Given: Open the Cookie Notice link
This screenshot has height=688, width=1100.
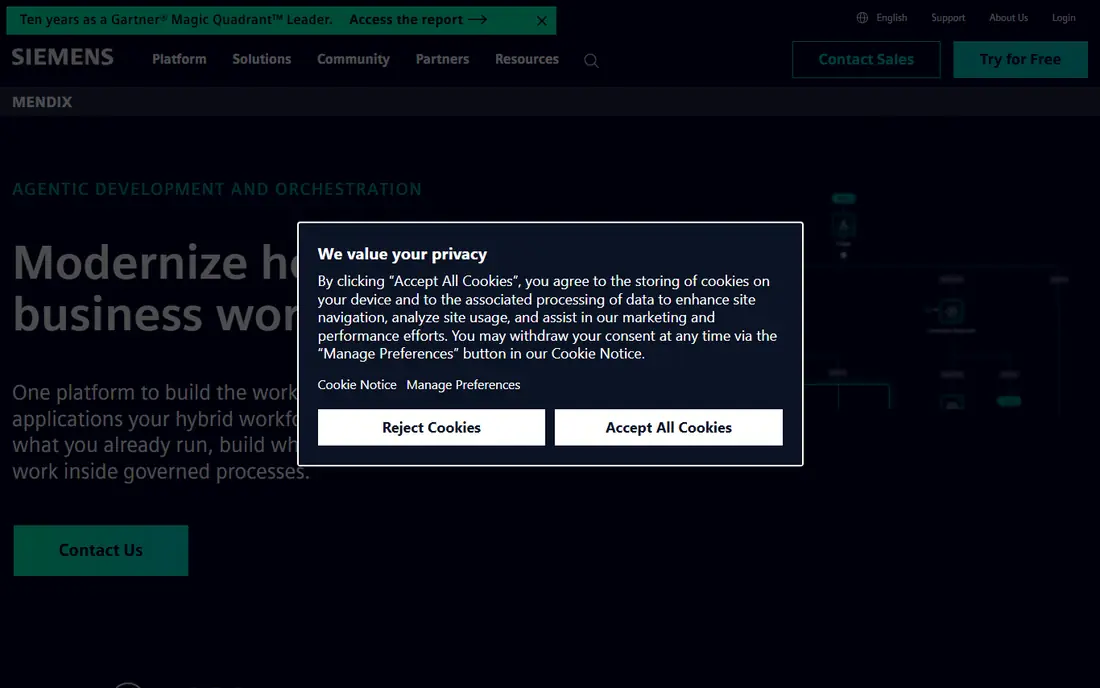Looking at the screenshot, I should click(x=357, y=384).
